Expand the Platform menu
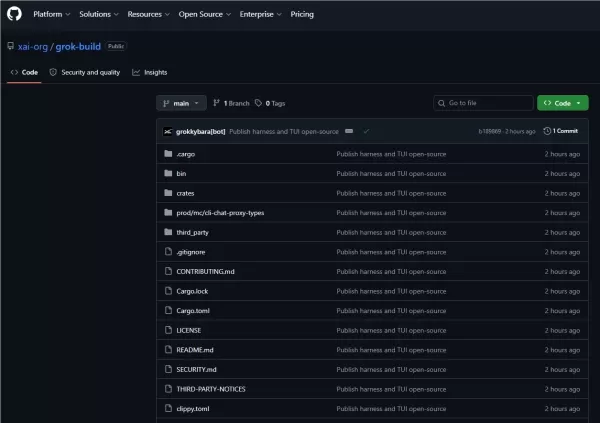This screenshot has width=600, height=423. click(x=52, y=14)
